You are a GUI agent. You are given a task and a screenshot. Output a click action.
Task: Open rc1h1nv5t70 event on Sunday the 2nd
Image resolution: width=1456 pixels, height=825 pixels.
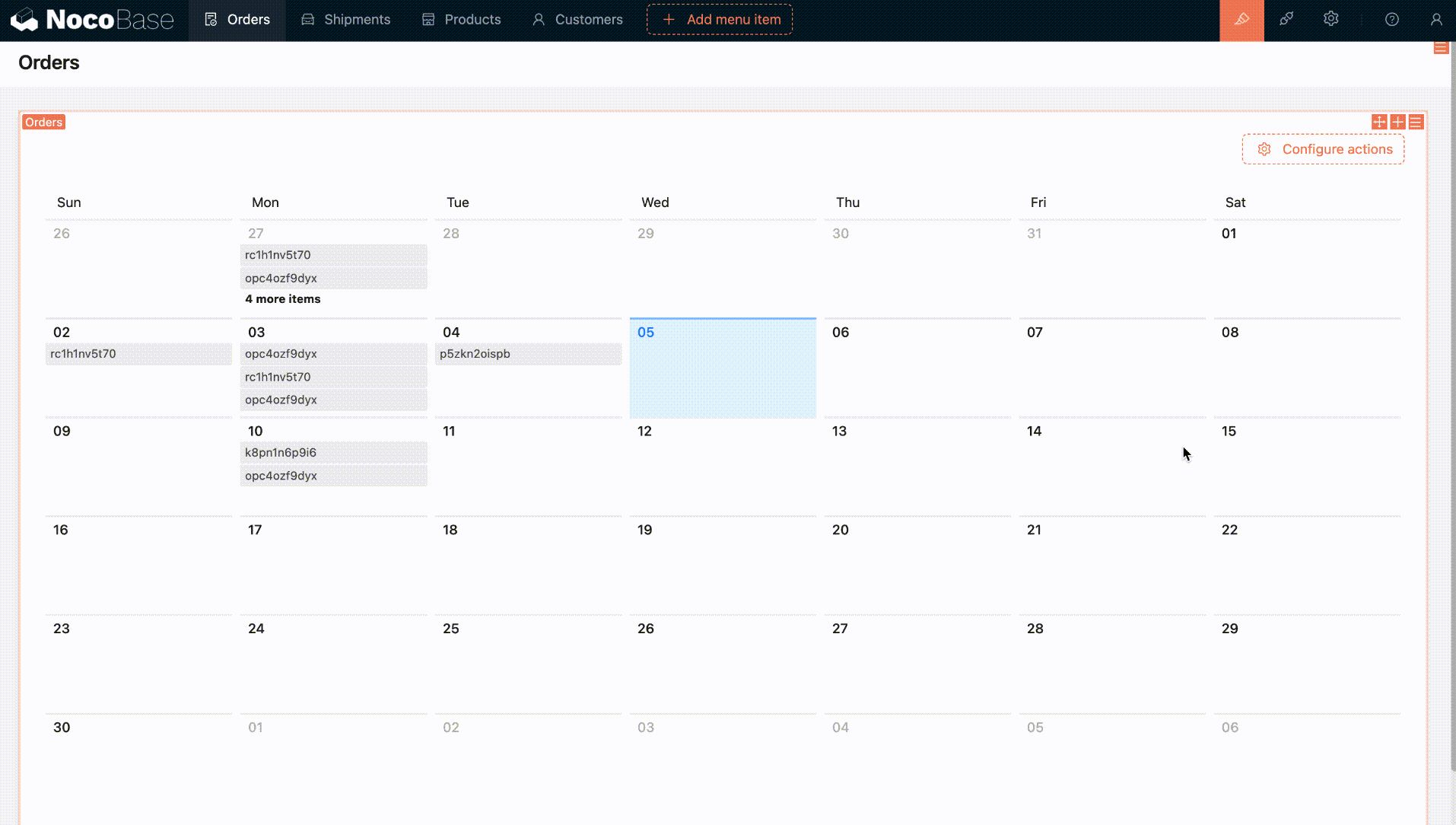click(x=138, y=354)
